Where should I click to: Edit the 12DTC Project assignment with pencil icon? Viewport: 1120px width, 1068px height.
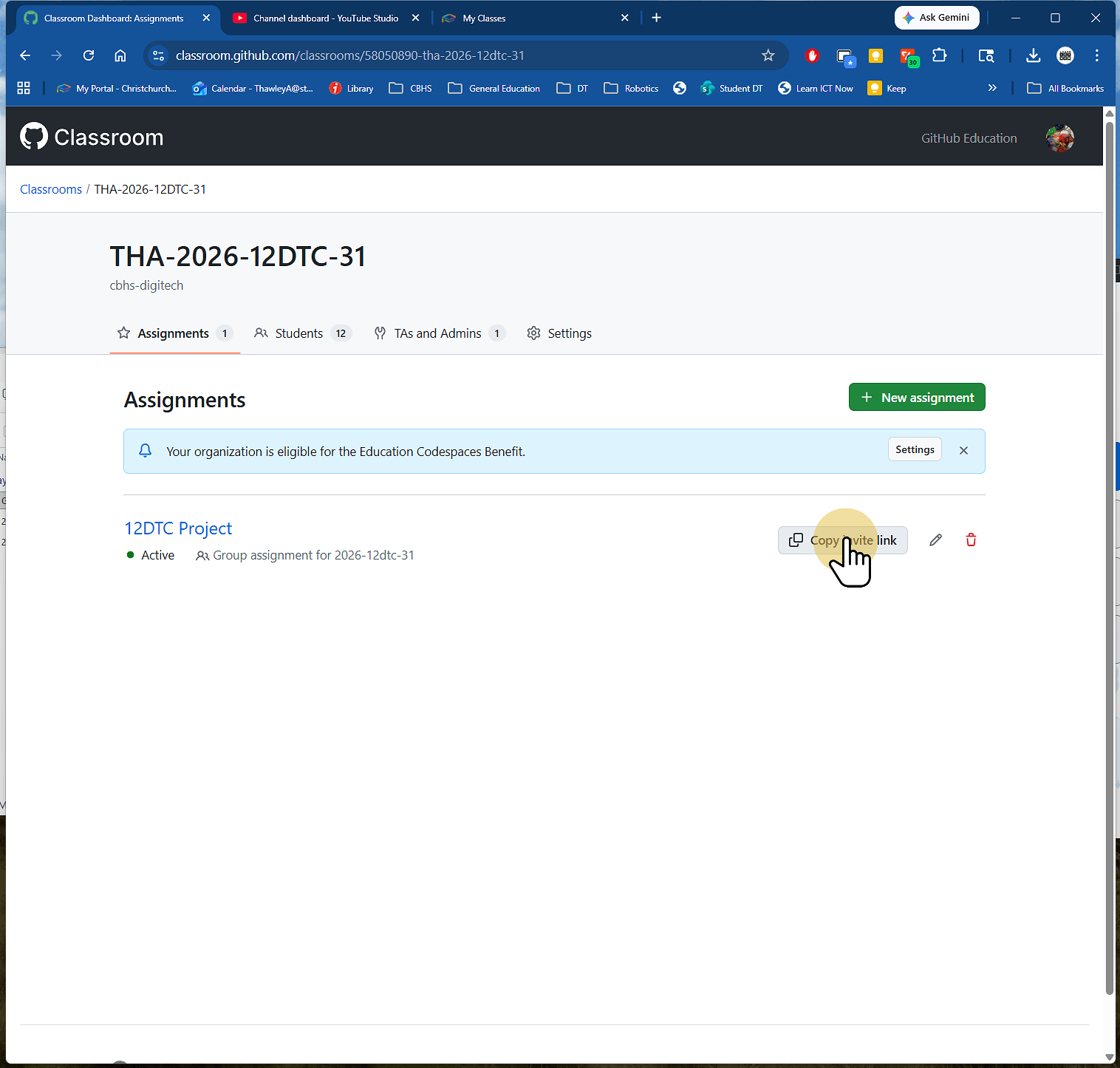[x=935, y=540]
